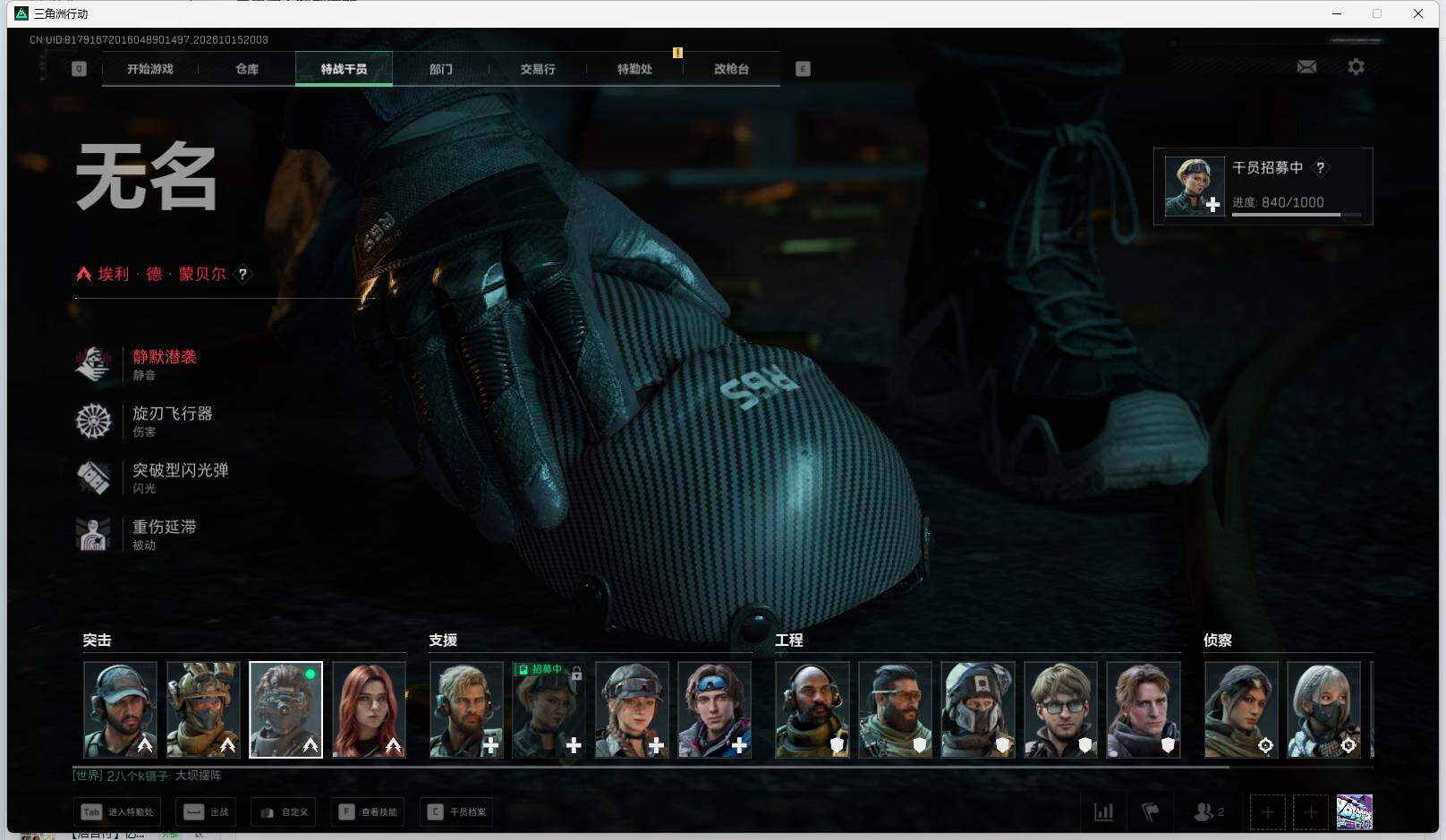This screenshot has height=840, width=1446.
Task: Select the grey-haired recon operator with black mask
Action: click(x=1323, y=710)
